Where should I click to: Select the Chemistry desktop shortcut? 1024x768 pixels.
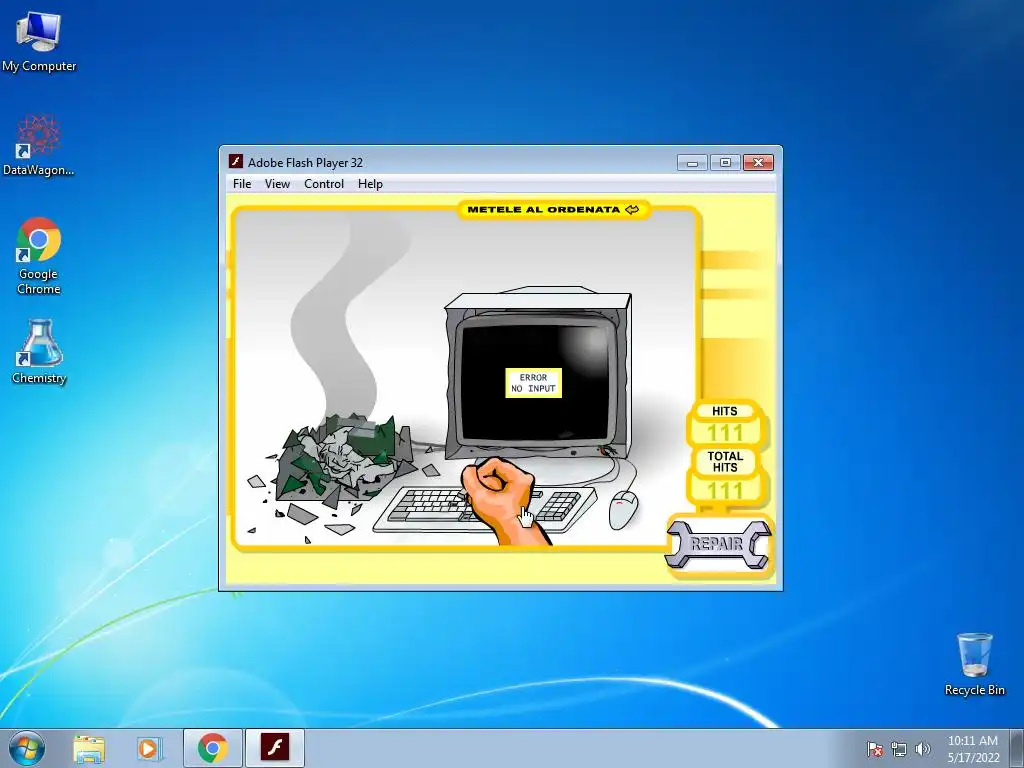click(x=39, y=351)
